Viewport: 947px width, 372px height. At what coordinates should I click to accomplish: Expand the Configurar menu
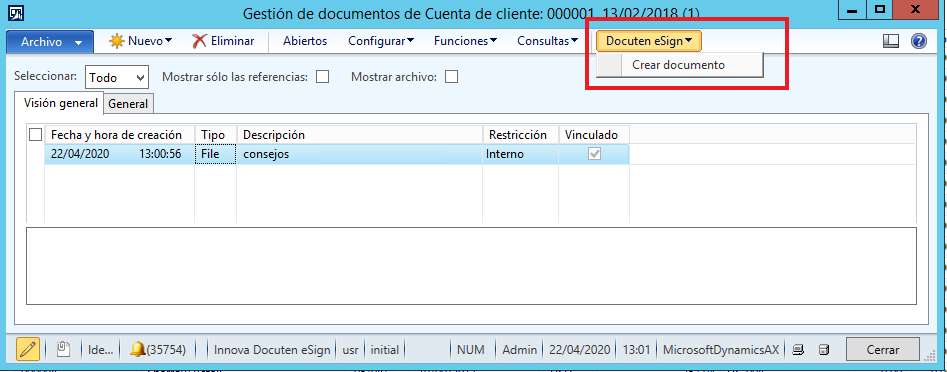coord(380,41)
